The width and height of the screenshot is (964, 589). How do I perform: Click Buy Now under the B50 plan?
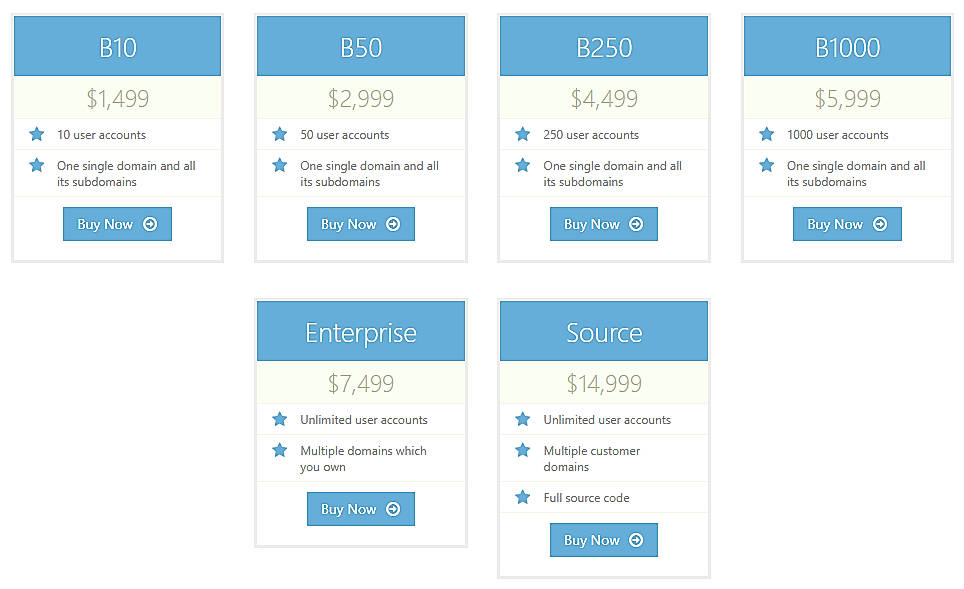[x=361, y=224]
